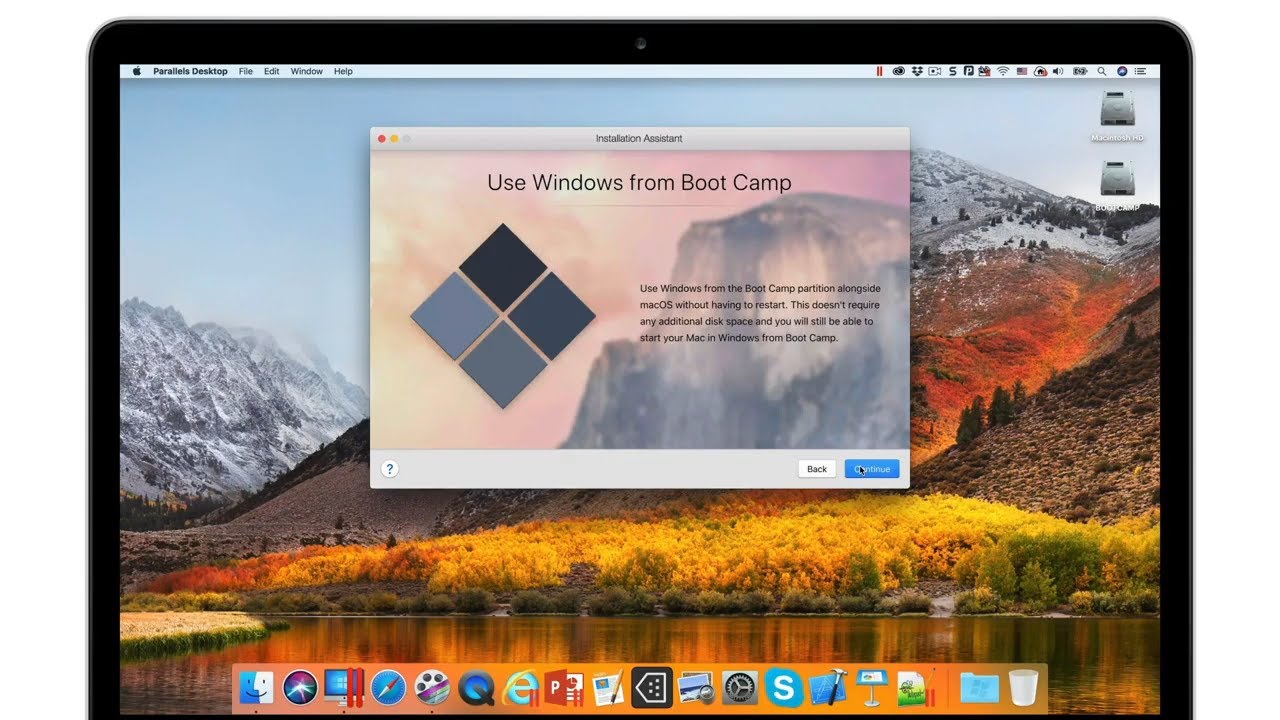Click the 'Use Windows from Boot Camp' heading
The image size is (1280, 720).
click(639, 183)
